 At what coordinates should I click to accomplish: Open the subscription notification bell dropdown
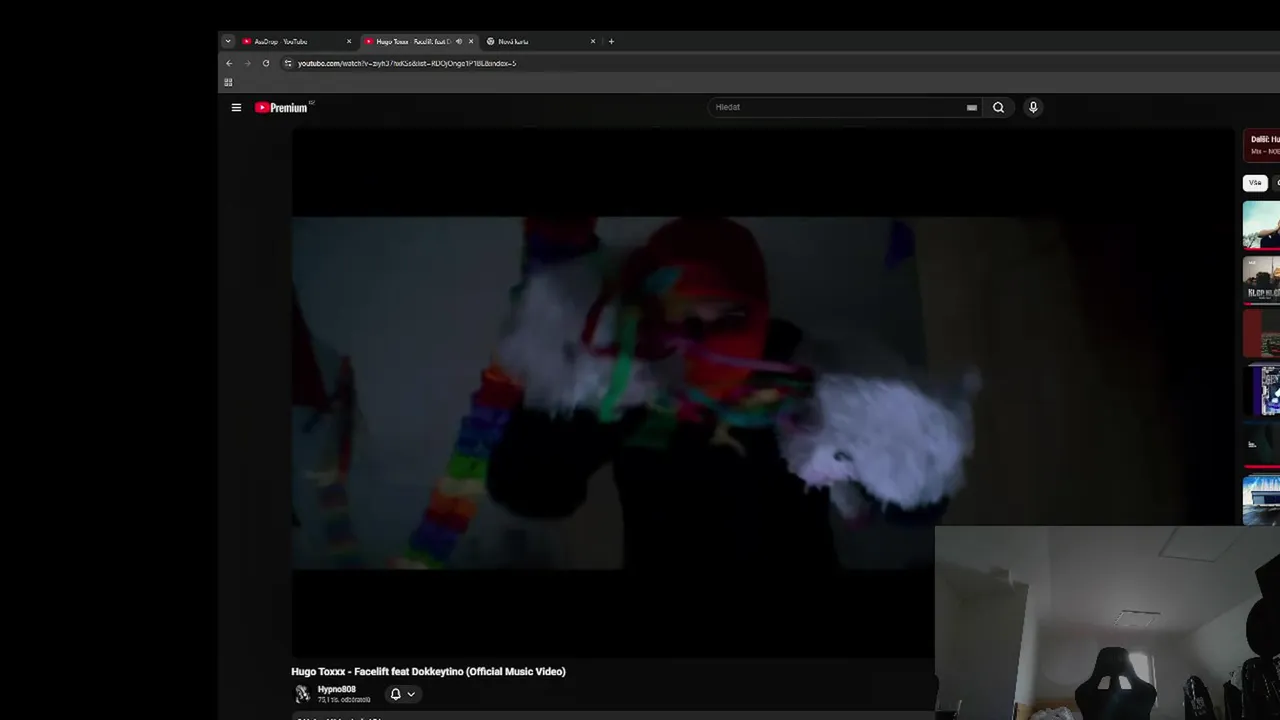402,694
